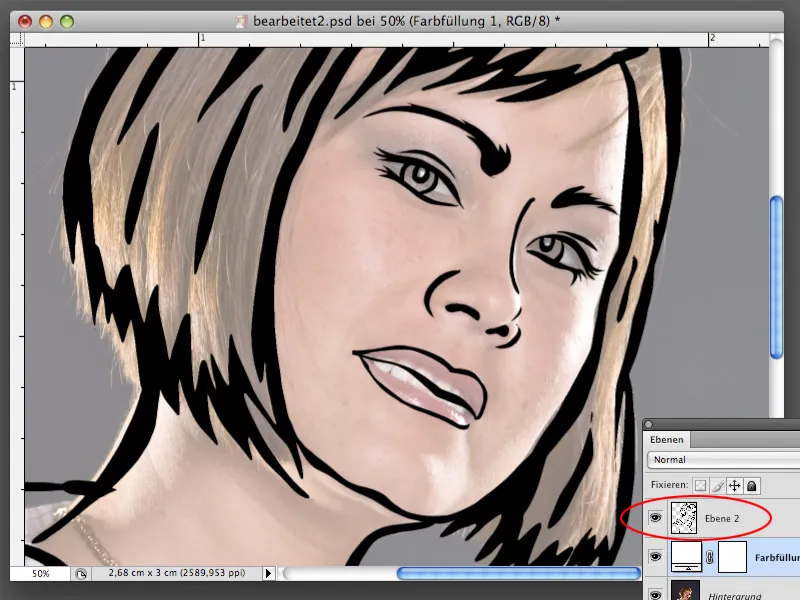Select the Ebene 2 layer thumbnail
800x600 pixels.
(x=684, y=518)
